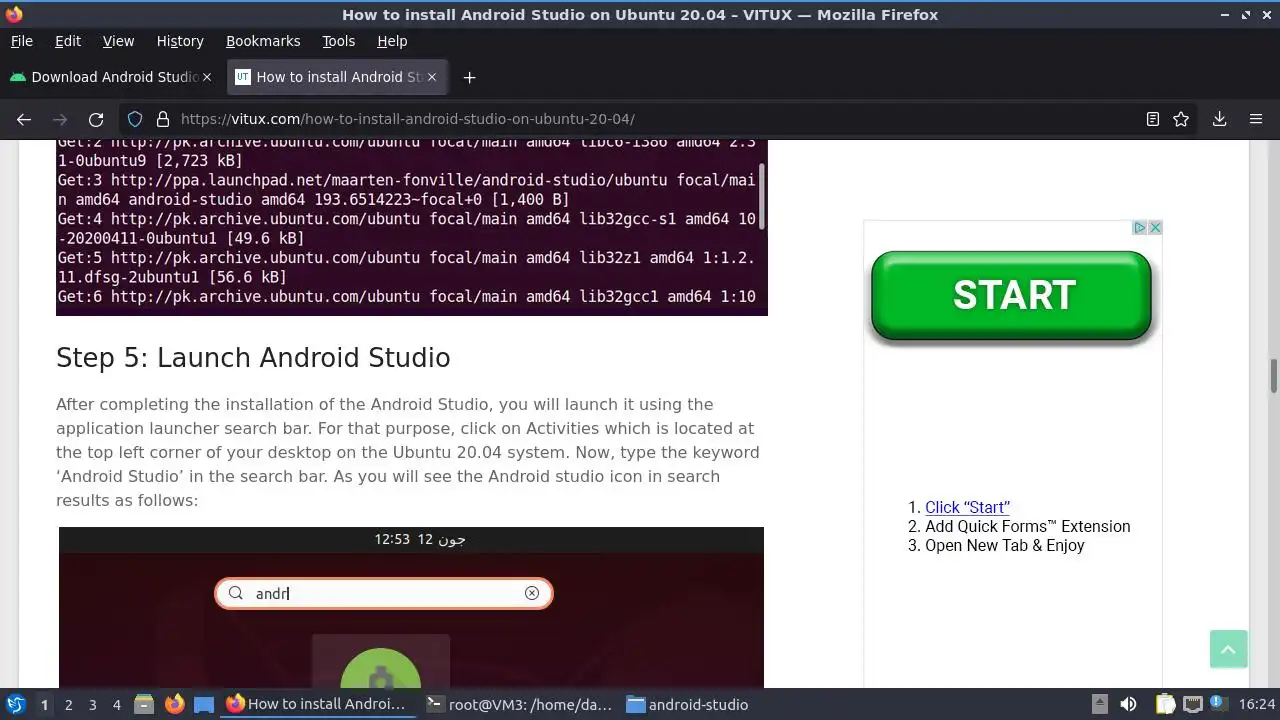Click the Add Quick Forms Extension ad text
The image size is (1280, 720).
tap(1028, 526)
